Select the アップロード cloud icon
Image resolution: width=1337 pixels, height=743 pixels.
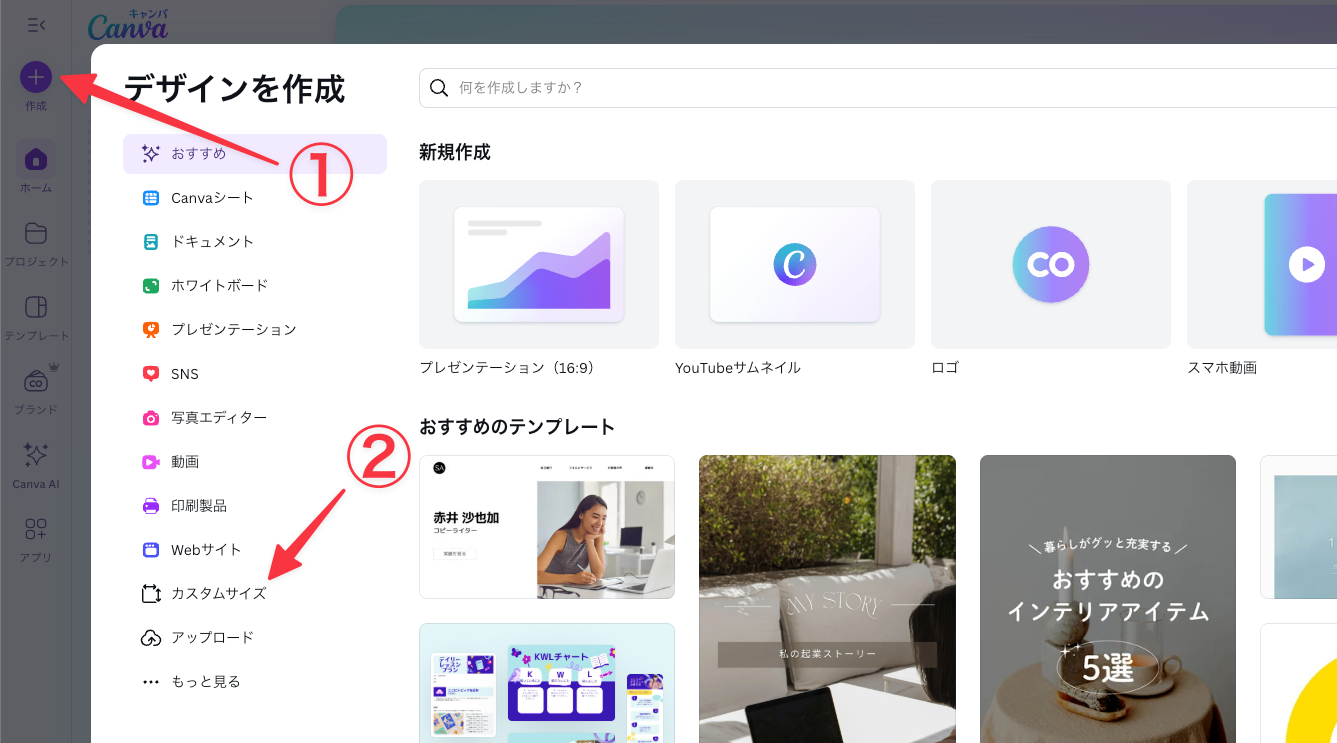(151, 638)
